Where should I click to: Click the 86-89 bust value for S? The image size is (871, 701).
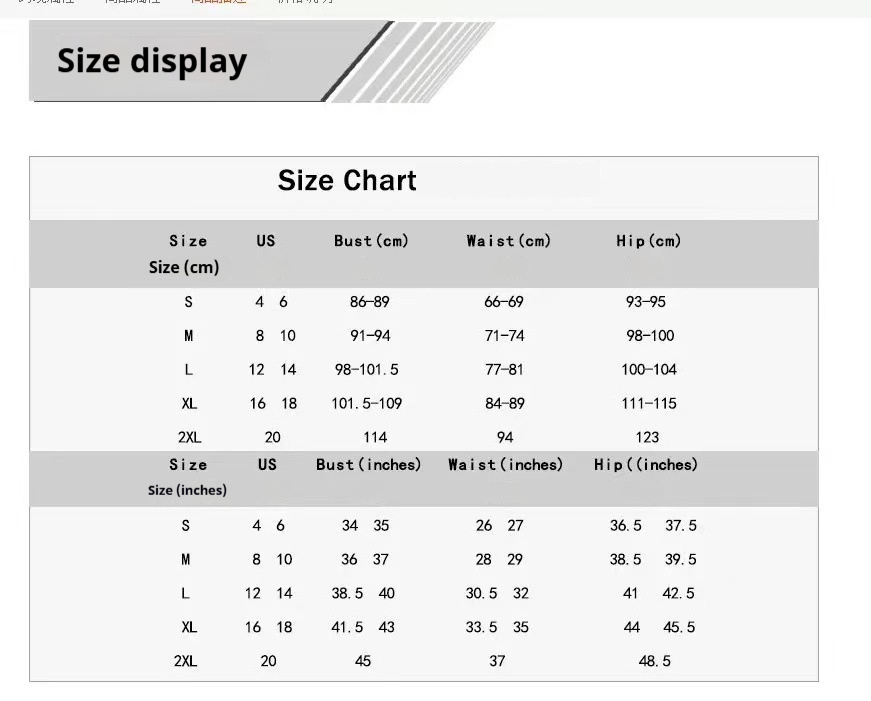[369, 302]
